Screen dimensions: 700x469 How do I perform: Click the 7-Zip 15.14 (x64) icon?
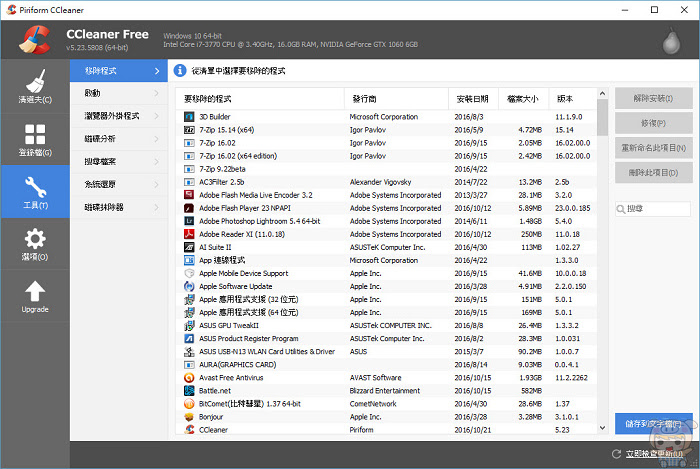[x=189, y=130]
